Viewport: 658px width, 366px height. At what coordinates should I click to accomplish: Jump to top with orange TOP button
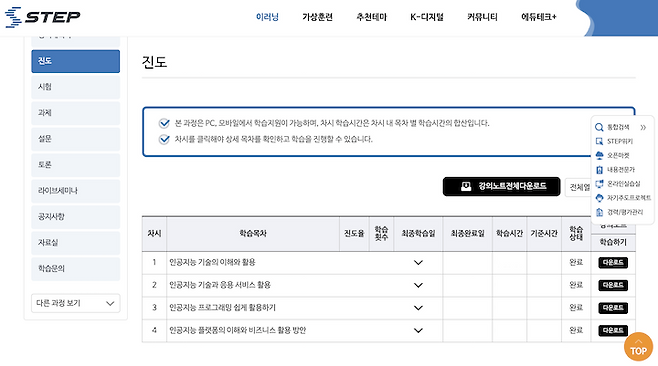click(x=638, y=347)
